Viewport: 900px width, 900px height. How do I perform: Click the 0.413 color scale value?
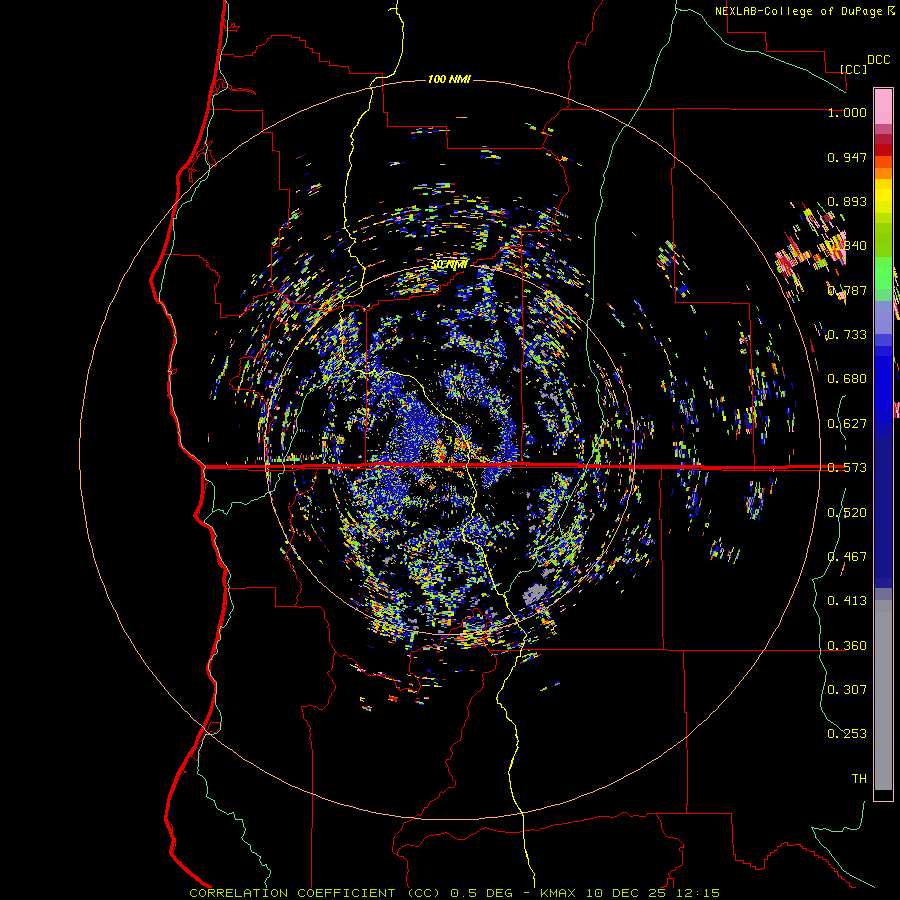pos(847,601)
